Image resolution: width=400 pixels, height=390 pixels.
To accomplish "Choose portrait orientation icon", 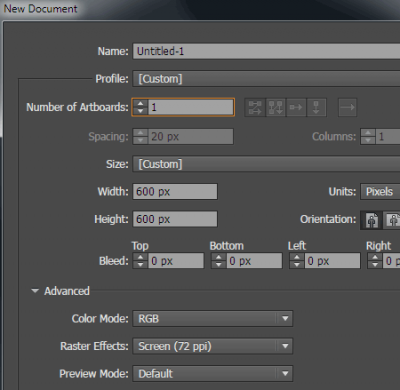I will (x=372, y=220).
